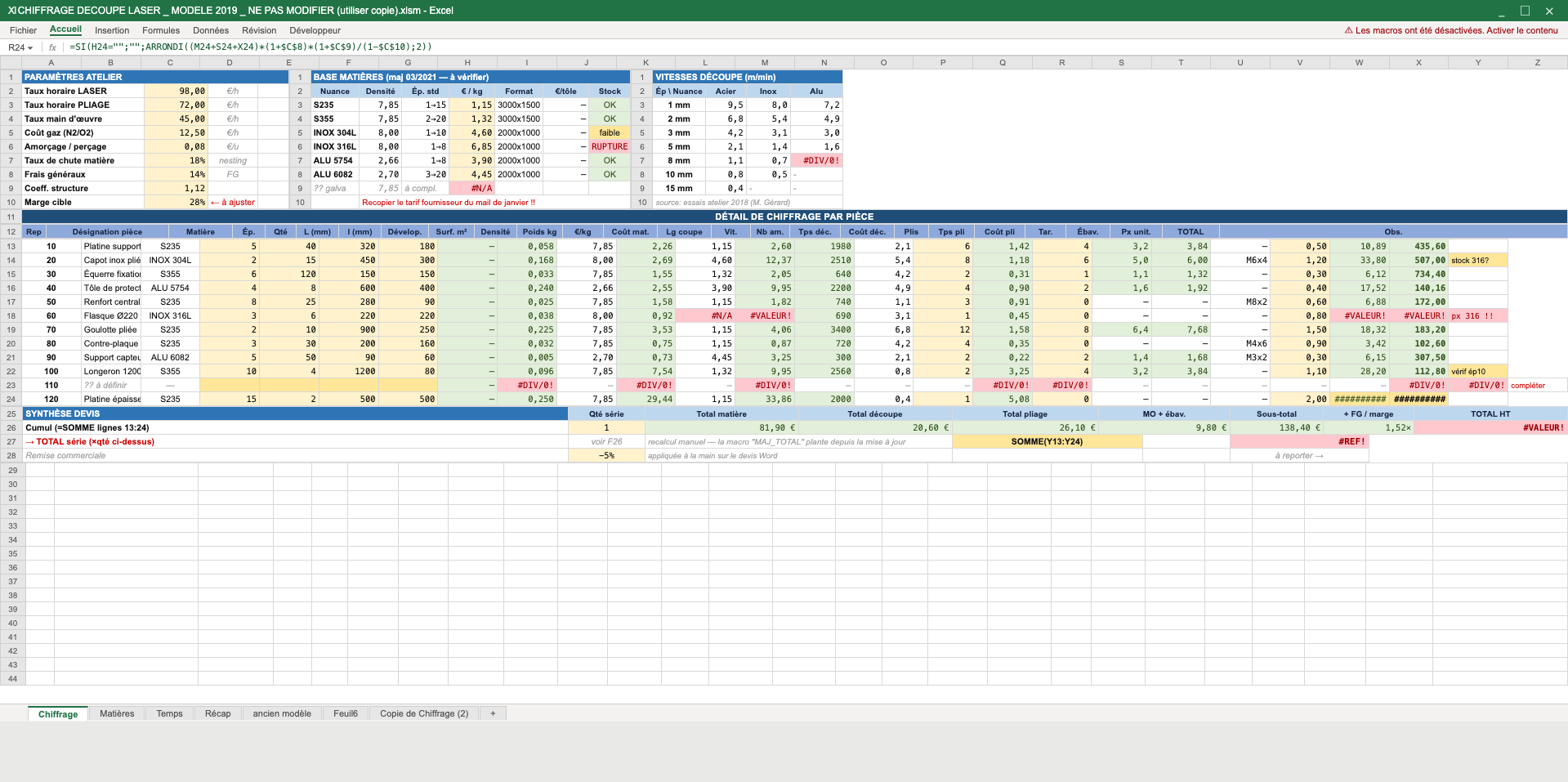Viewport: 1568px width, 782px height.
Task: Select the column Z header
Action: [x=1537, y=62]
